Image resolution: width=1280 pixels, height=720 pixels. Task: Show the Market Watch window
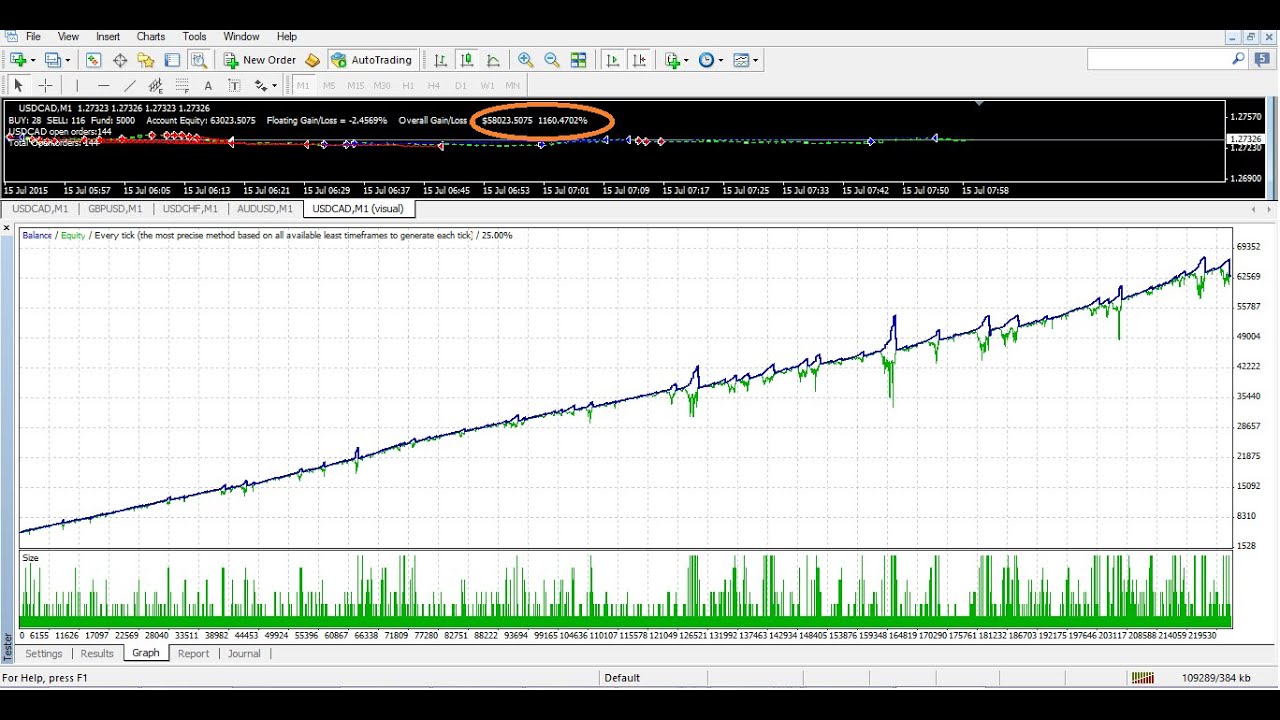point(94,60)
